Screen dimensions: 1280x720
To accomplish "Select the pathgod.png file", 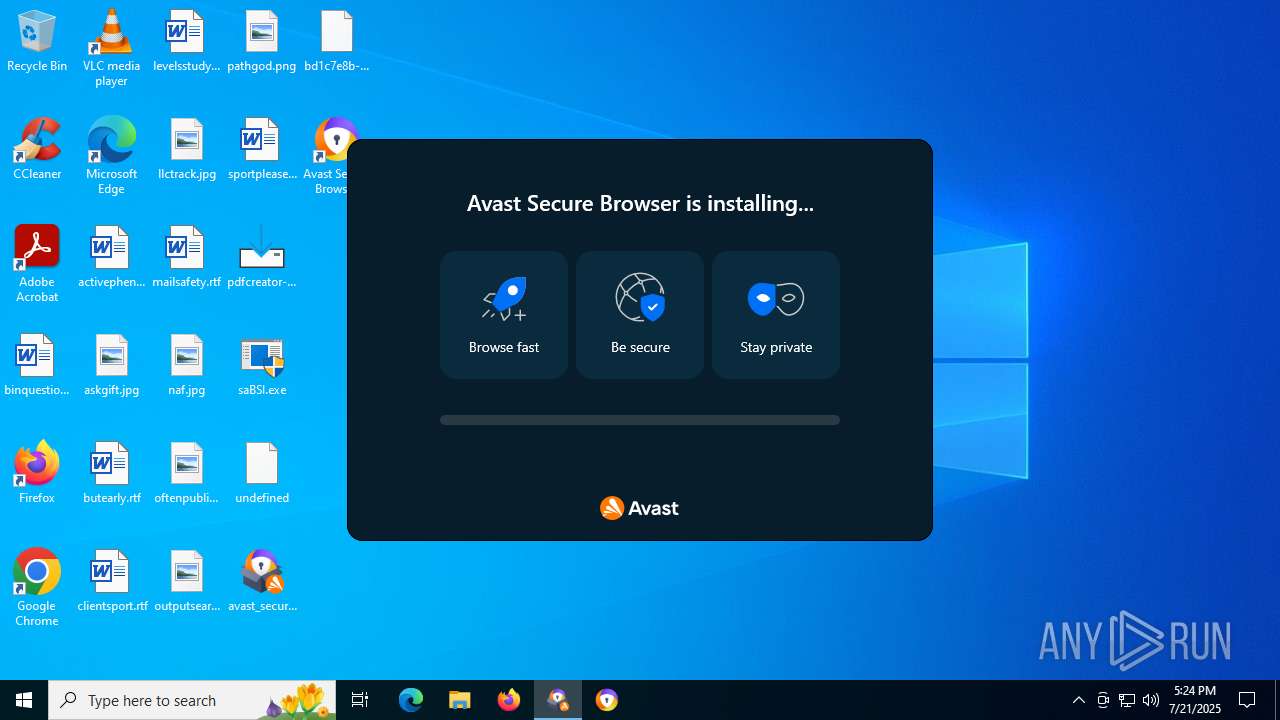I will [262, 42].
